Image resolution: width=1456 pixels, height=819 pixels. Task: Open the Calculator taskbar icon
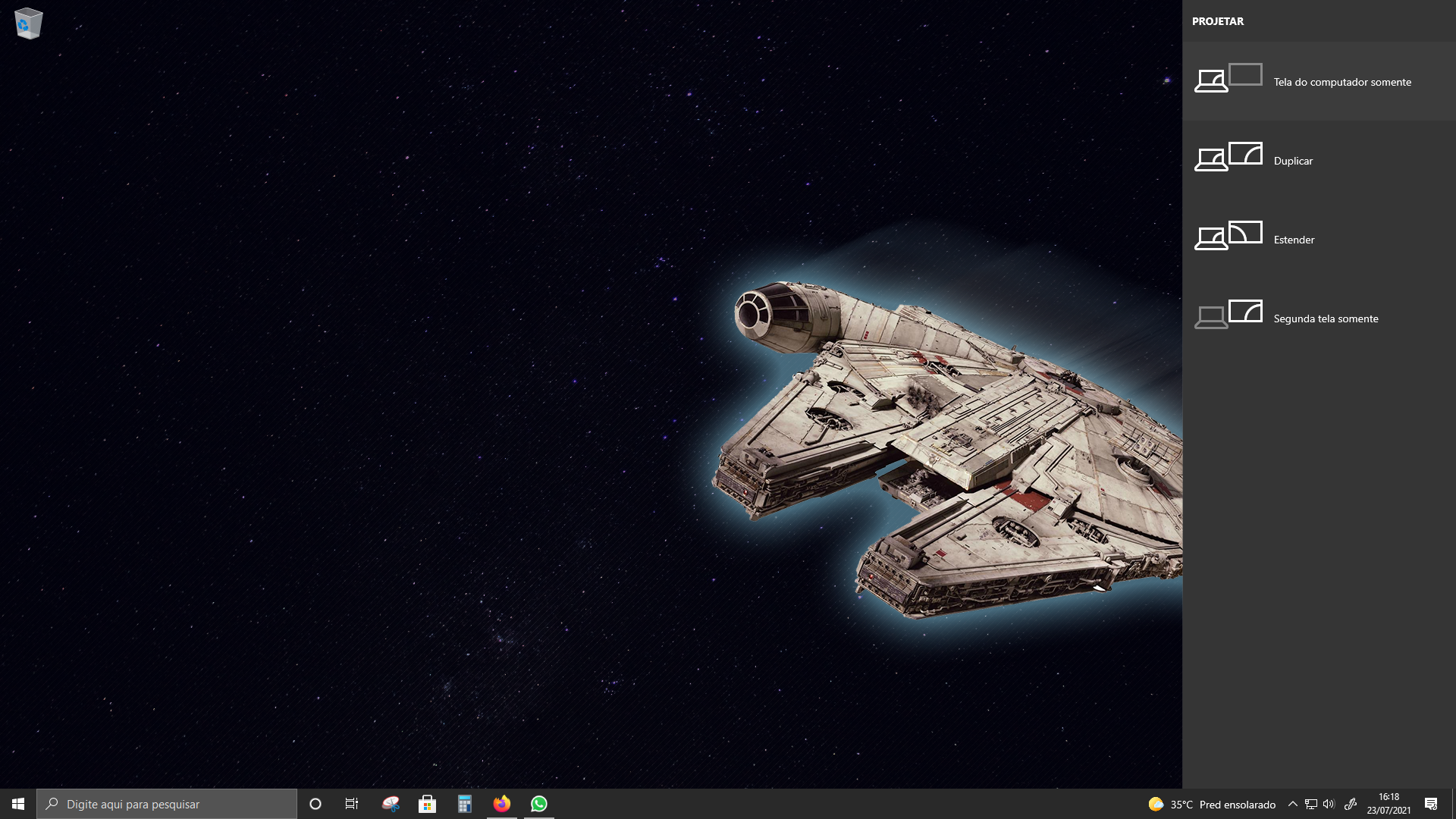point(465,804)
